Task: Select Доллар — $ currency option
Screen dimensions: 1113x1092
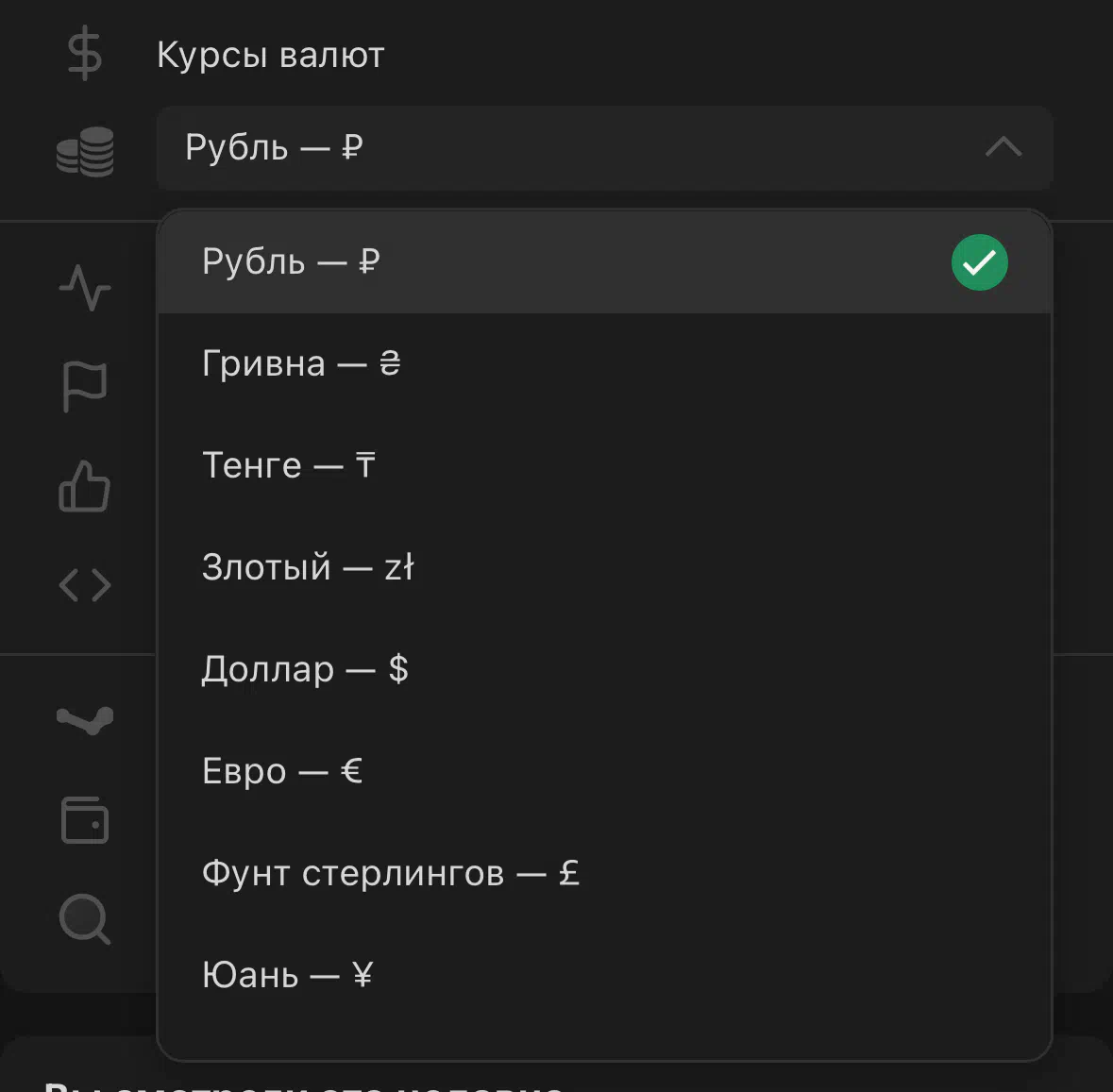Action: [604, 669]
